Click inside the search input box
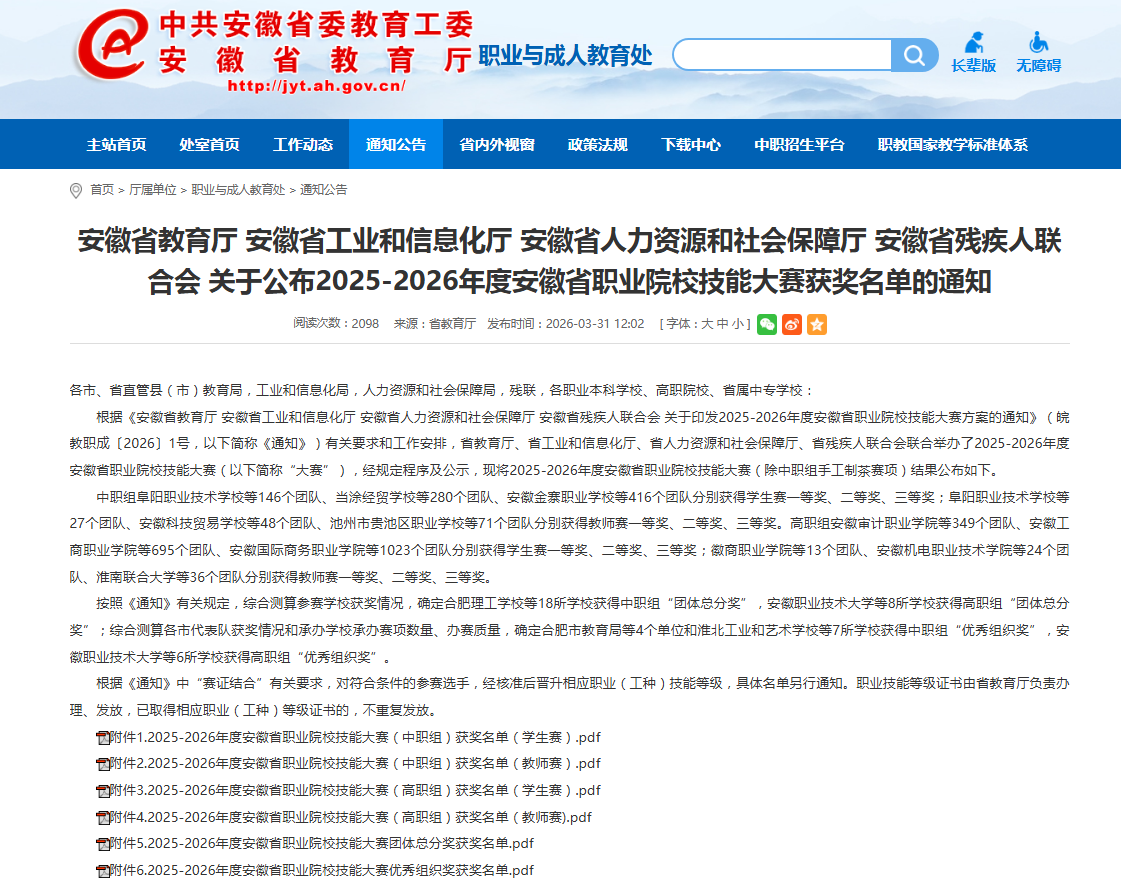Screen dimensions: 1121x879 (x=780, y=55)
